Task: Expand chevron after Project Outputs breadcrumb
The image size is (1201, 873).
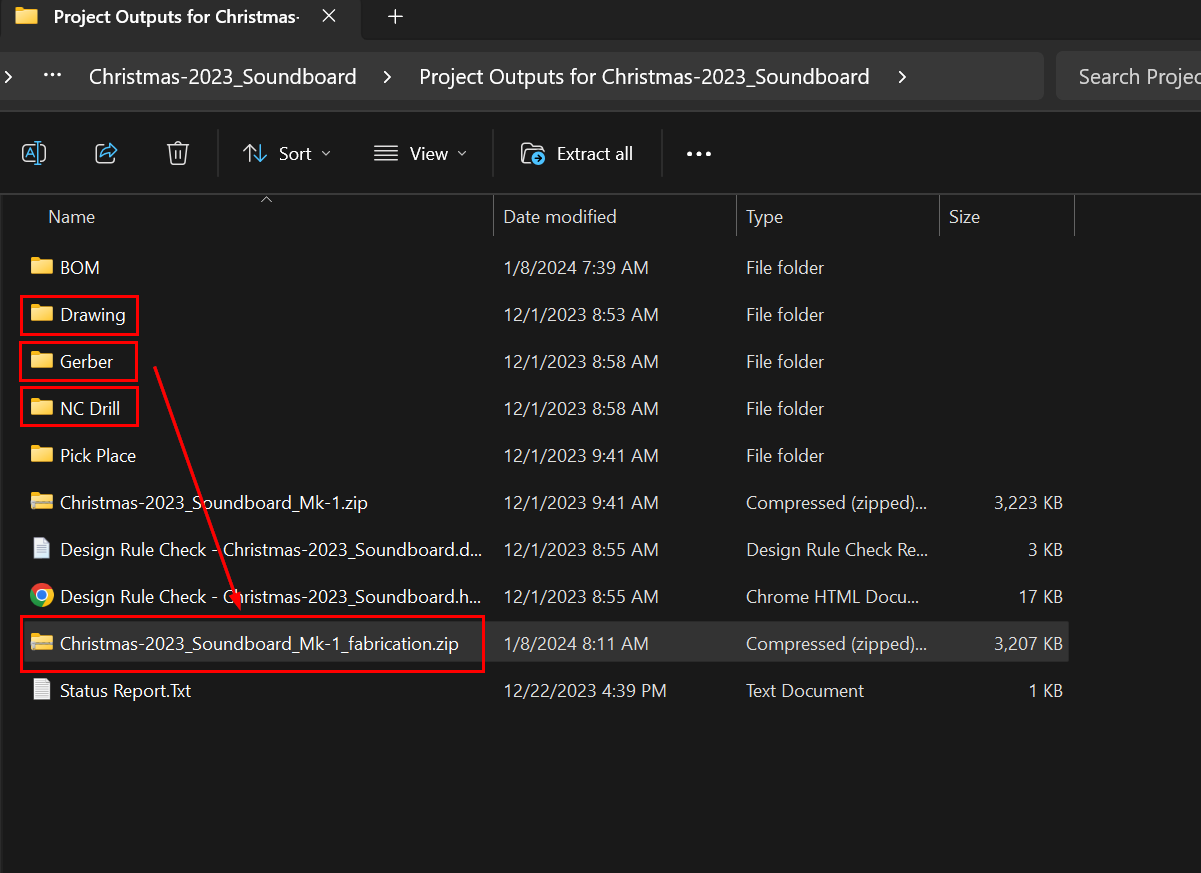Action: 903,77
